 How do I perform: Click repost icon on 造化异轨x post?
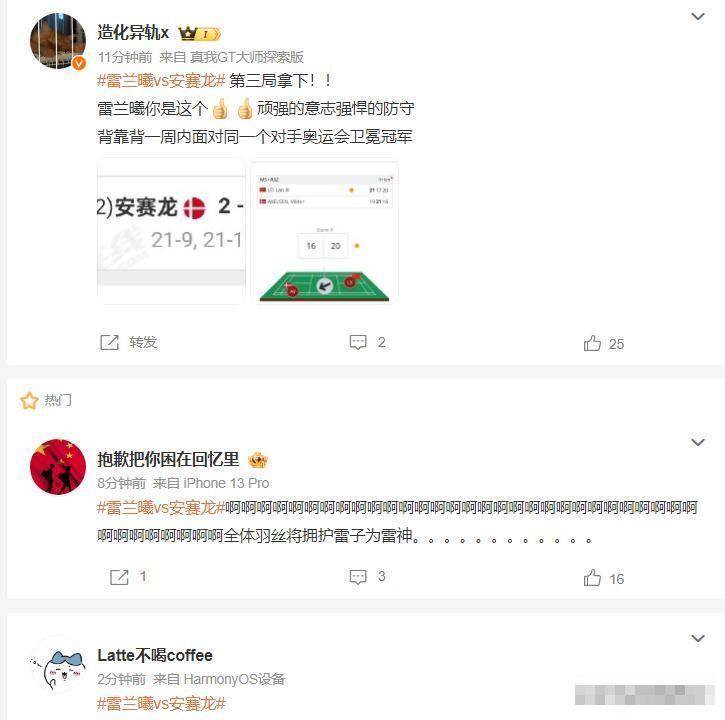pos(110,343)
